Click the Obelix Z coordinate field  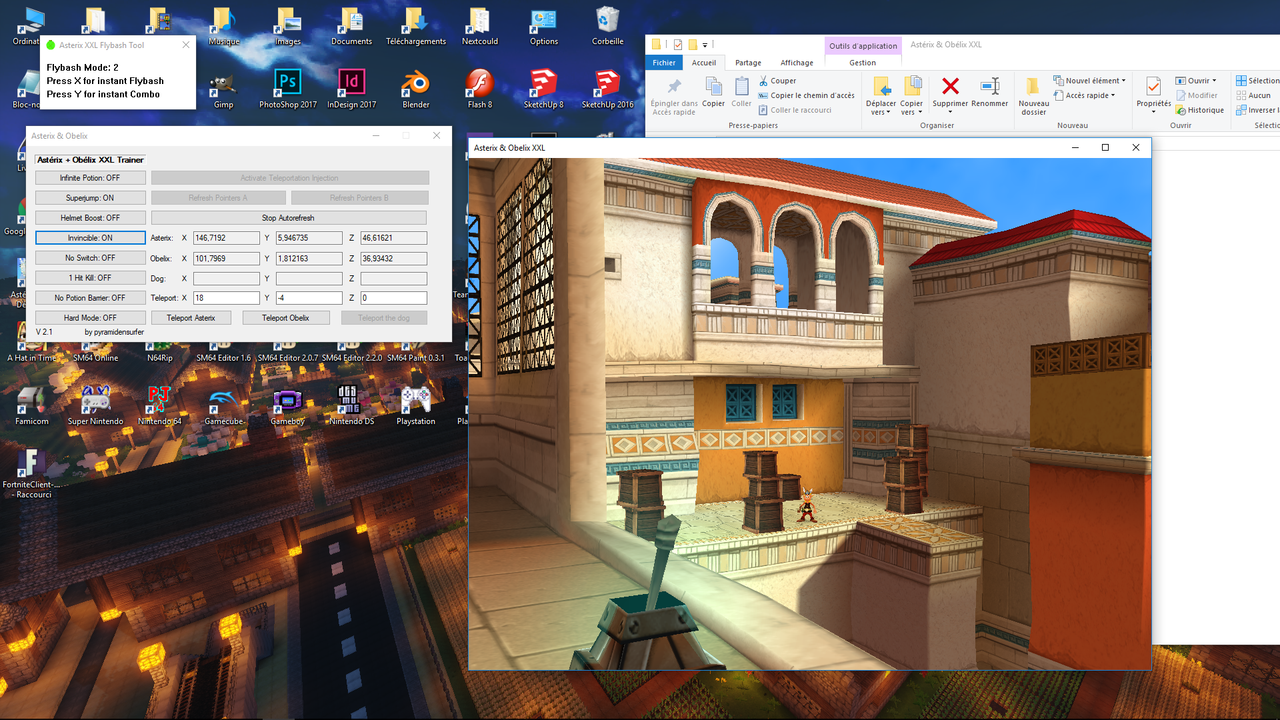[394, 258]
